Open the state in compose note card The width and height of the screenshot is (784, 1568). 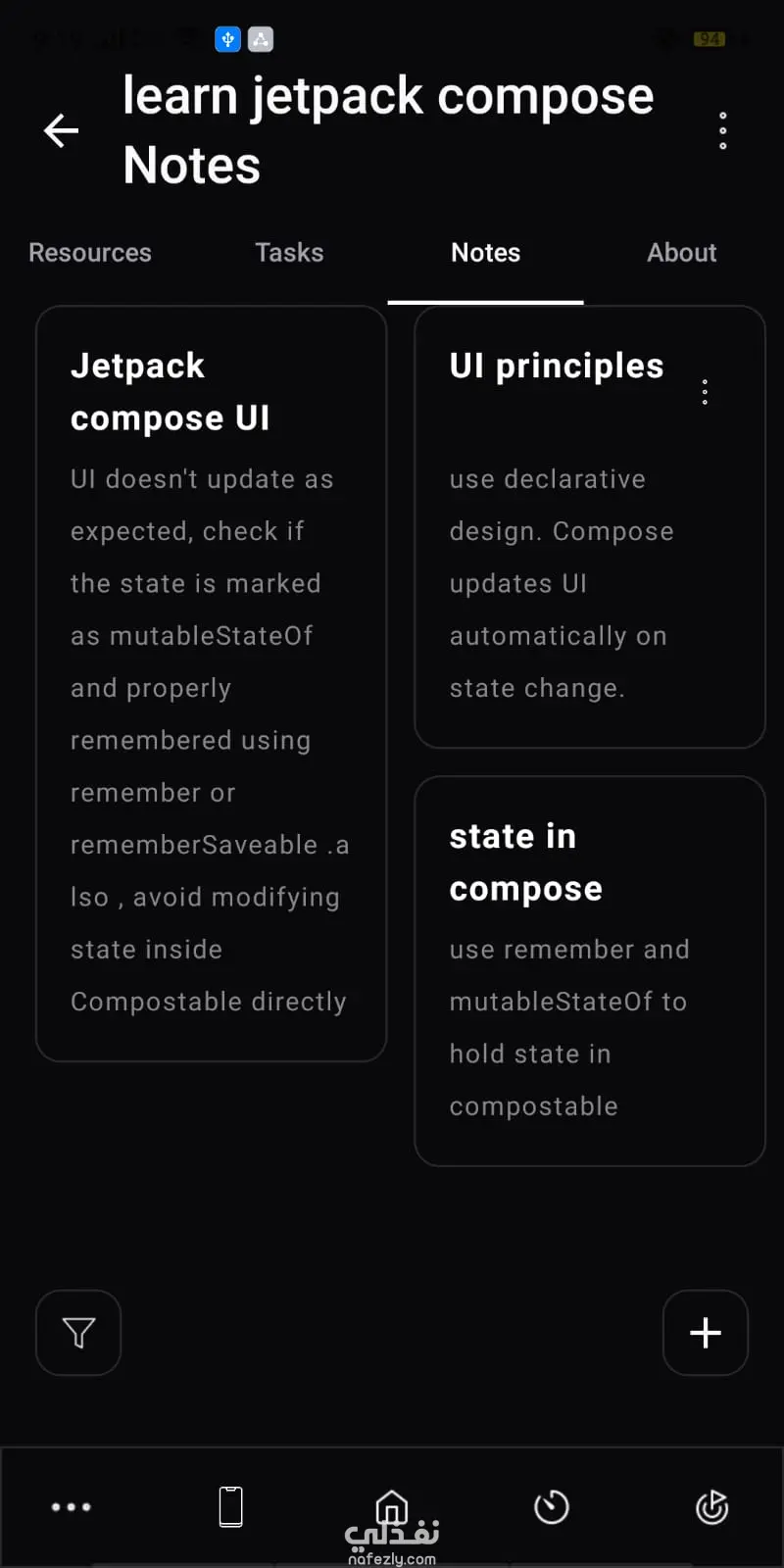[590, 970]
